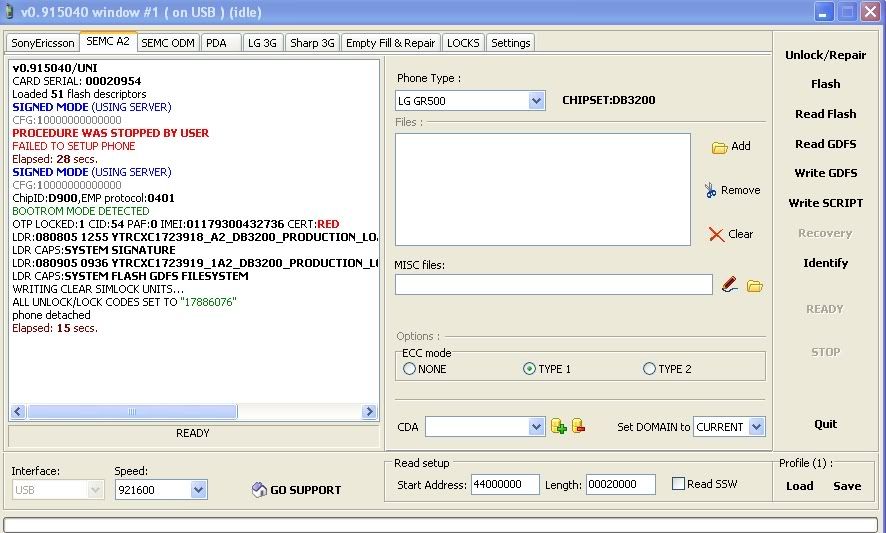This screenshot has height=533, width=886.
Task: Click the "WRITING CLEAR SIMLOCK UNITS..." log line
Action: (98, 289)
